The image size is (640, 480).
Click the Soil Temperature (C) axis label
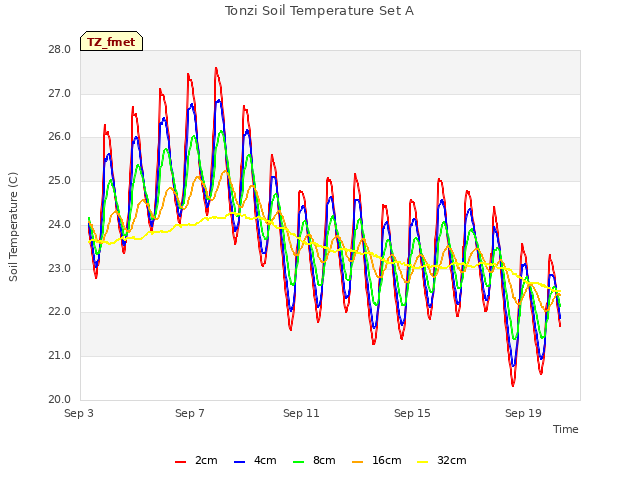click(x=13, y=227)
